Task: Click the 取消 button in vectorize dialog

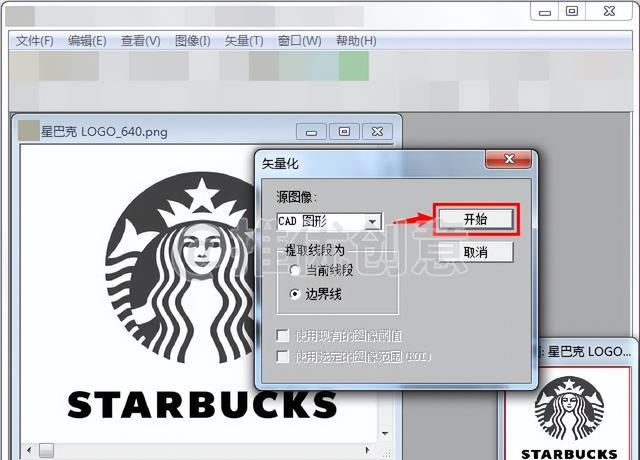Action: (476, 252)
